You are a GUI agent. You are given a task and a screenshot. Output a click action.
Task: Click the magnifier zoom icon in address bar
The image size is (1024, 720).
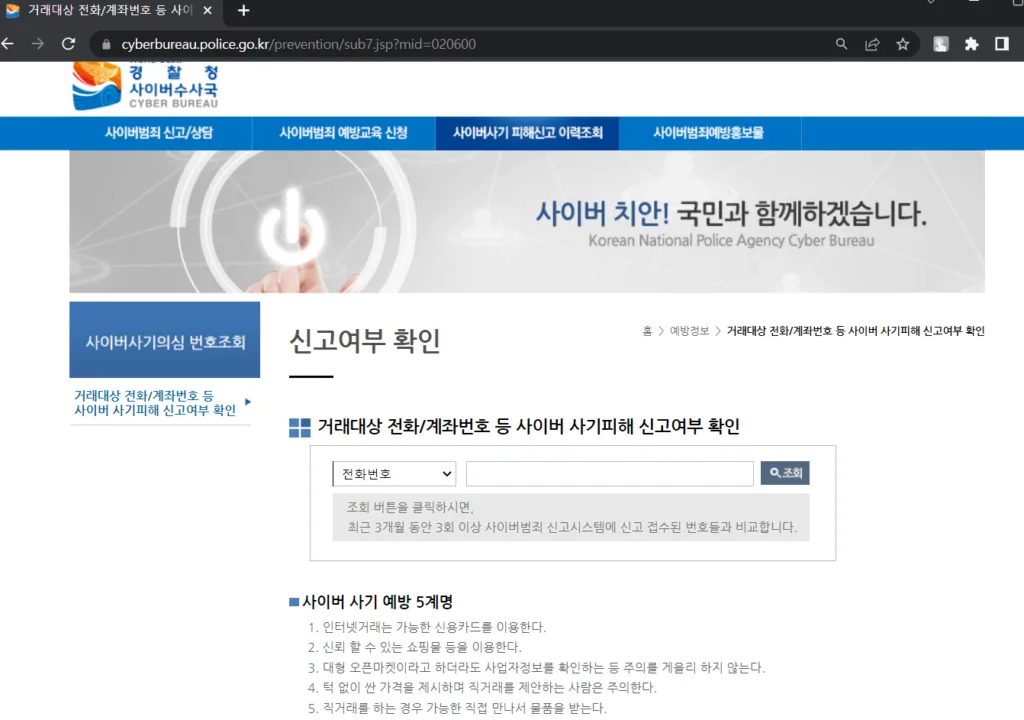click(x=842, y=44)
